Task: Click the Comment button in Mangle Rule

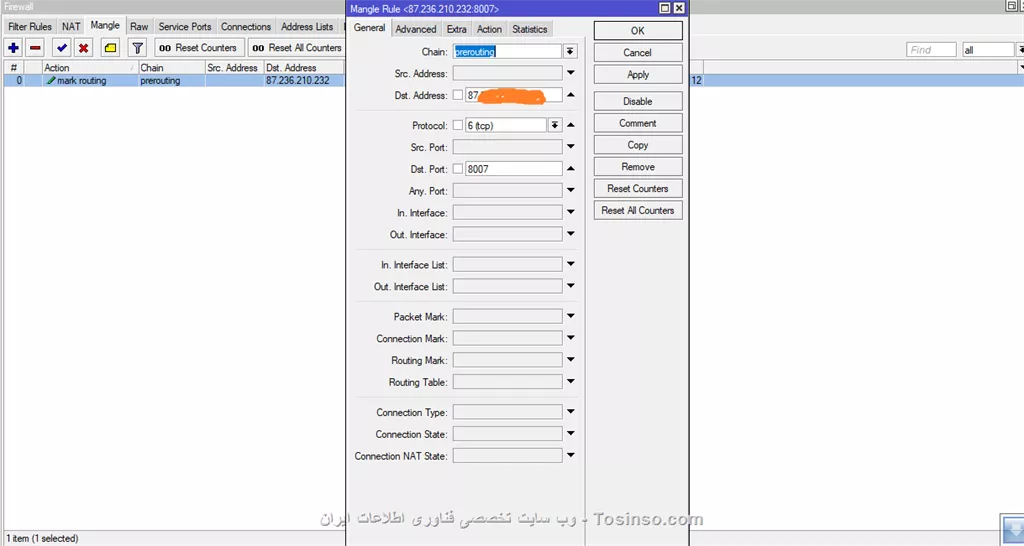Action: pyautogui.click(x=638, y=123)
